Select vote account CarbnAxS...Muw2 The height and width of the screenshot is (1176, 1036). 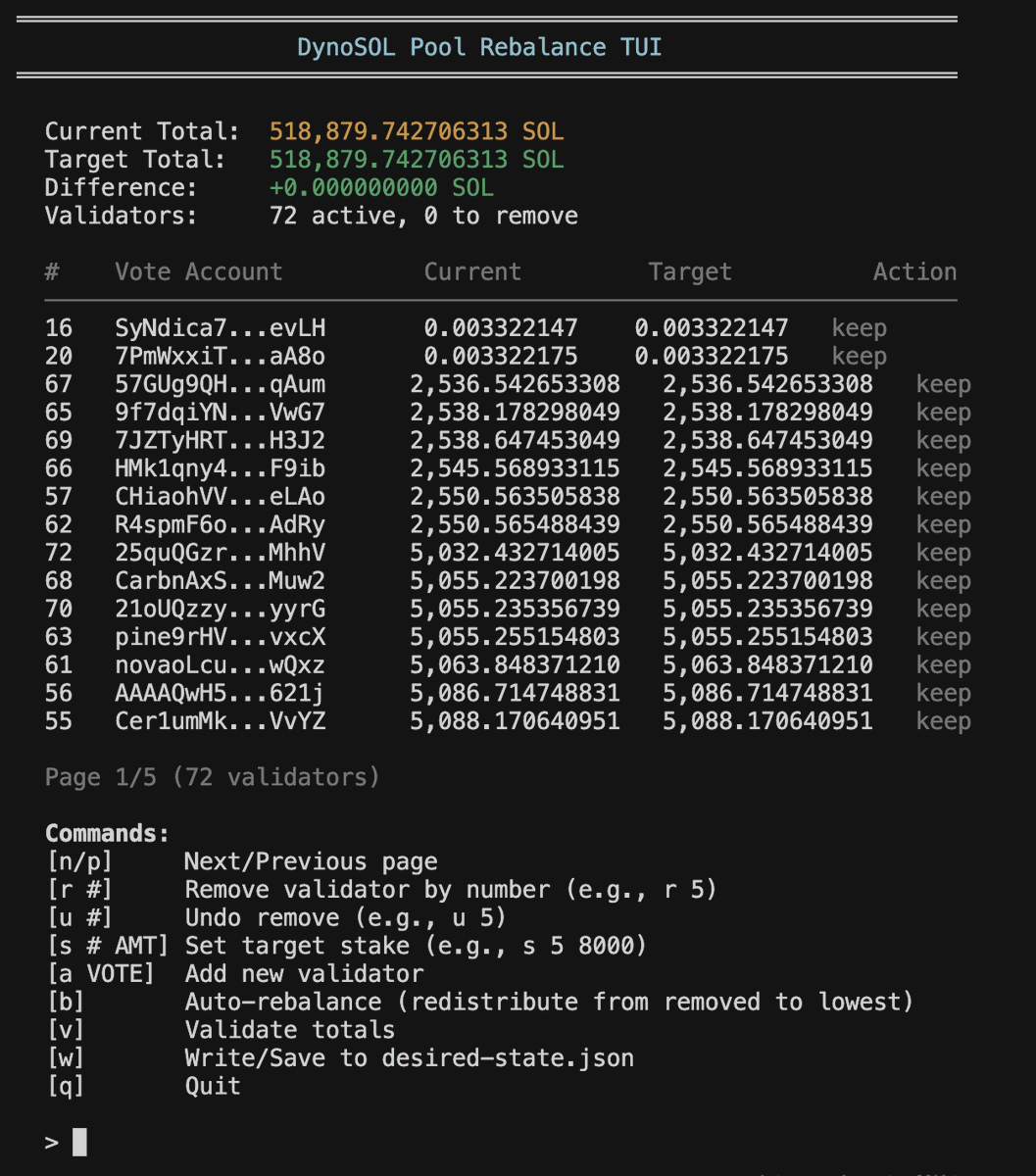[x=220, y=581]
